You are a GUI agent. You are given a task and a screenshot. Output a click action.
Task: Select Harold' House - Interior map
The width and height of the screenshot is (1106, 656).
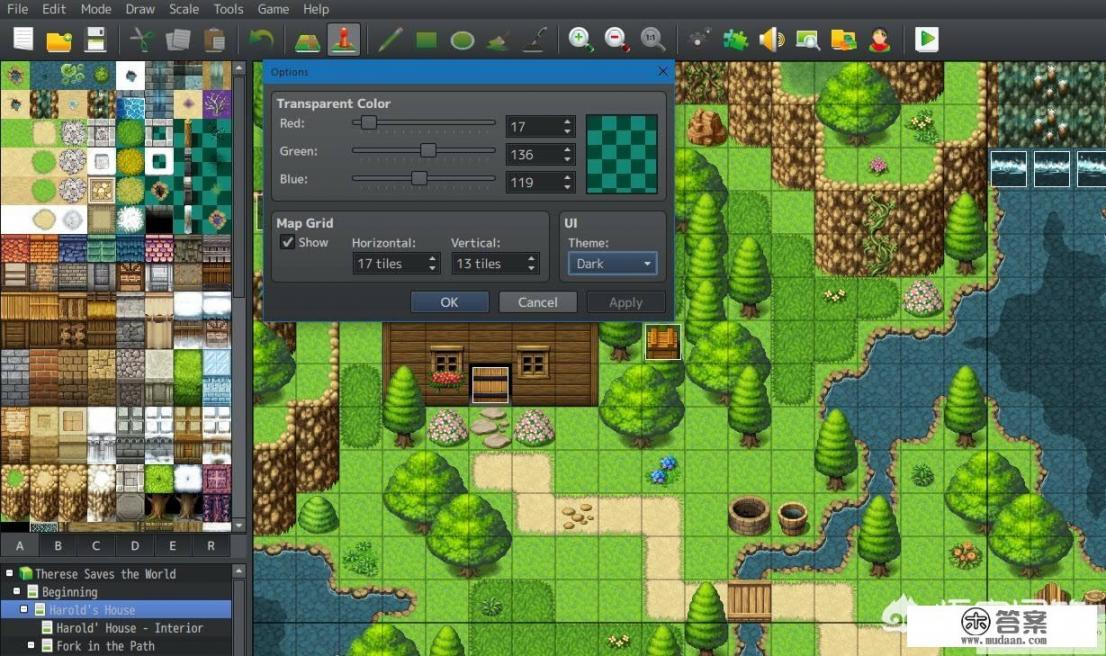pos(129,628)
